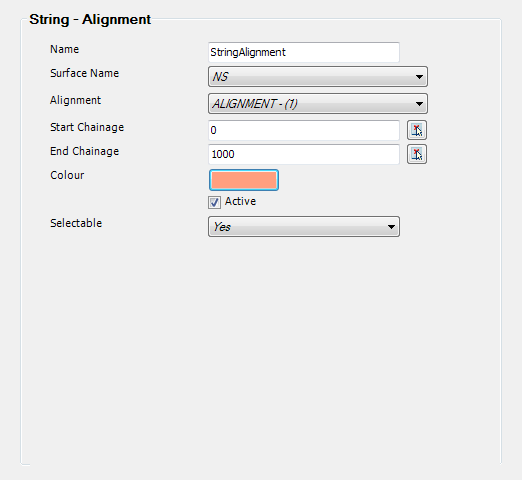
Task: Click the Alignment field label
Action: pos(75,100)
